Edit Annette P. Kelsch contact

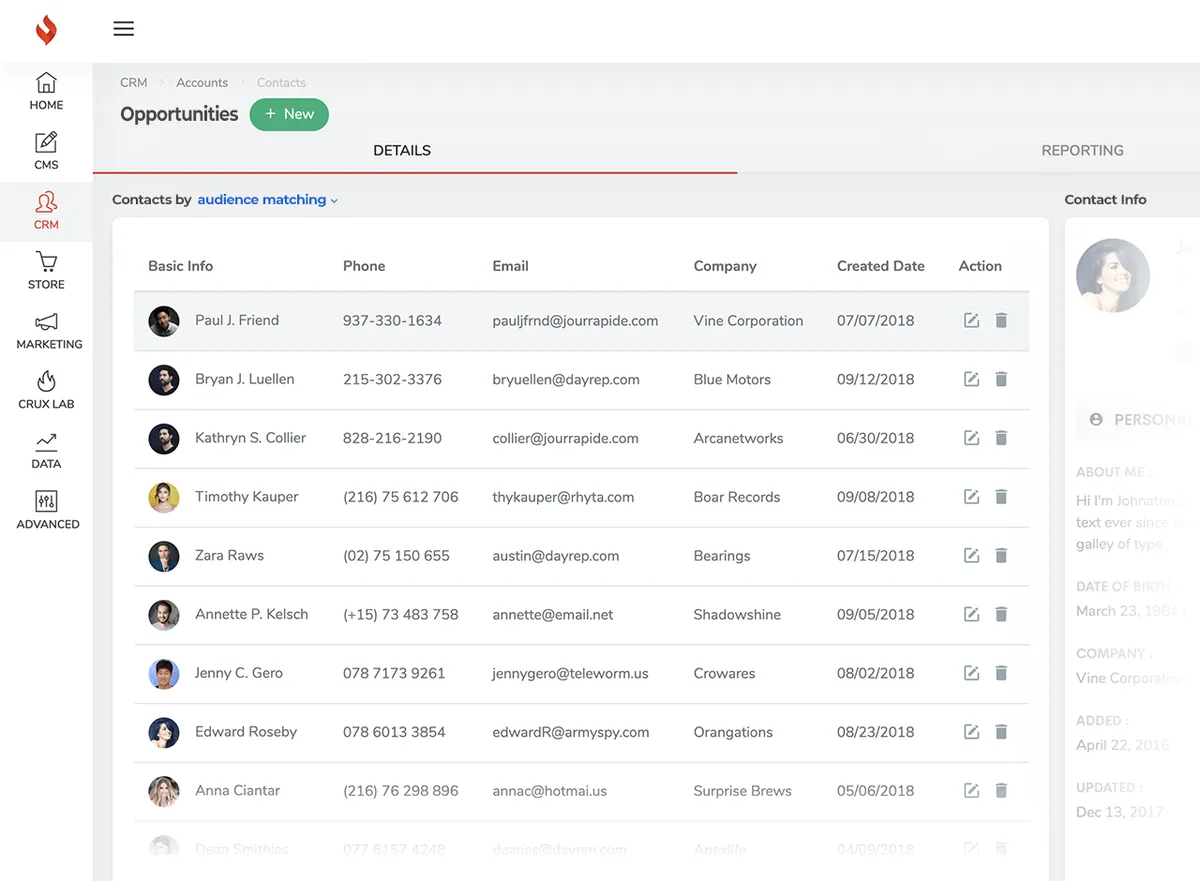click(971, 614)
